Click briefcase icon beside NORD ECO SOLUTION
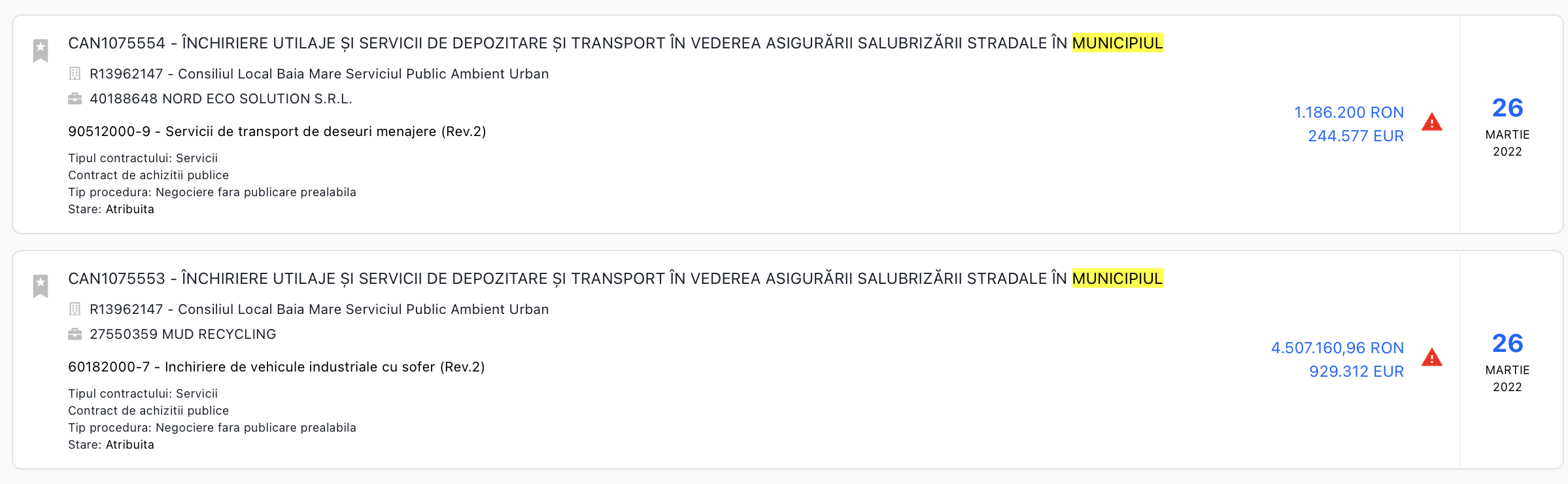The image size is (1568, 484). [75, 99]
